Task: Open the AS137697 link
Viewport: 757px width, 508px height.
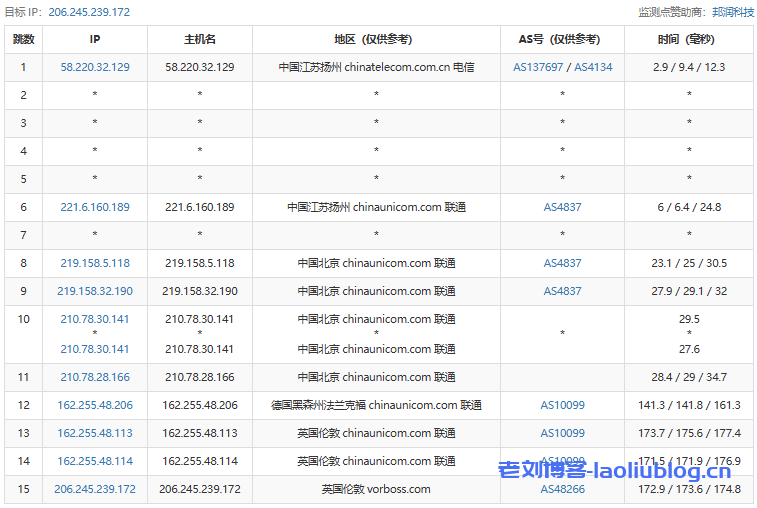Action: pyautogui.click(x=538, y=67)
